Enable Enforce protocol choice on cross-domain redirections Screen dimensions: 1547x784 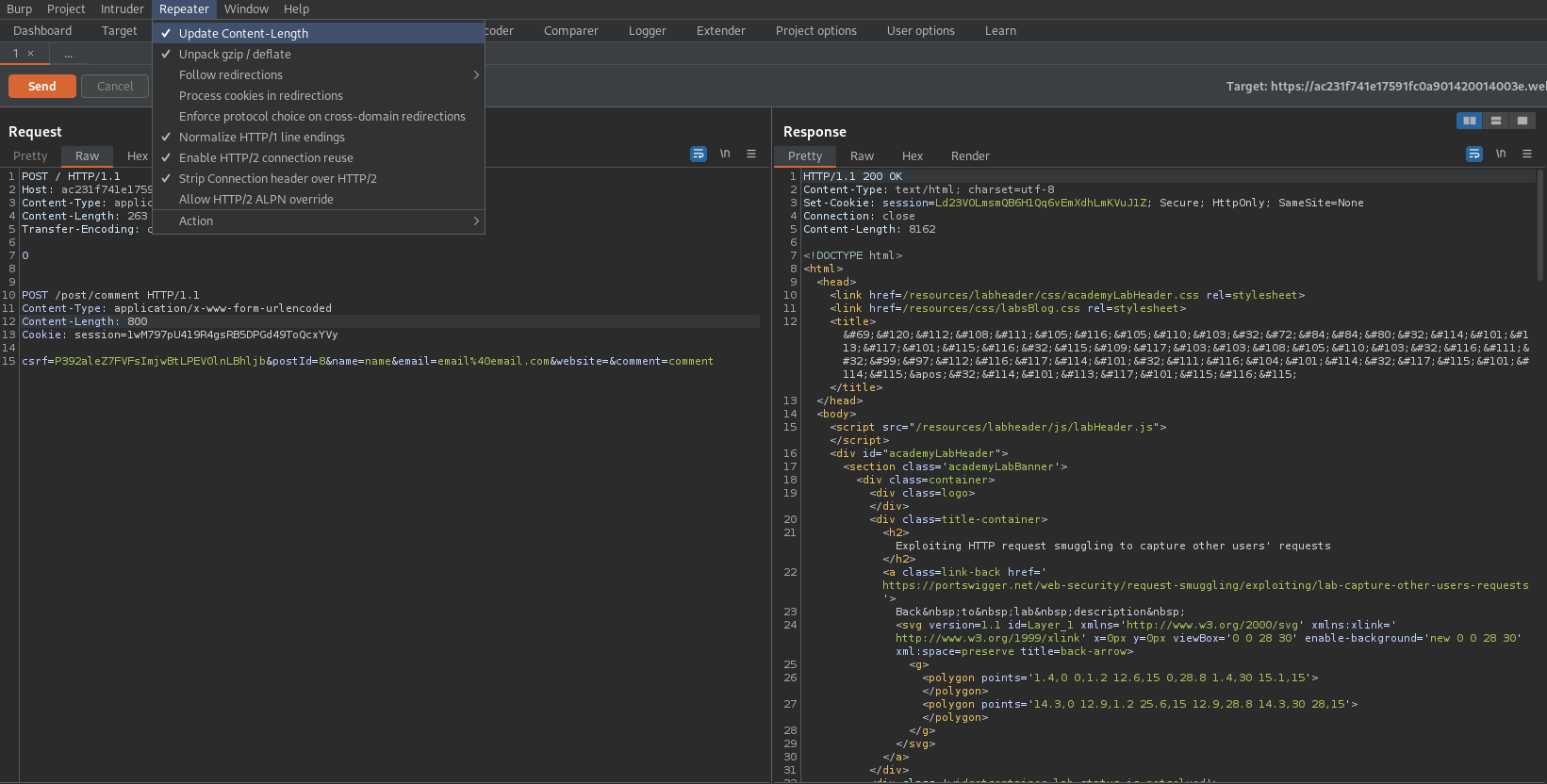pos(319,116)
